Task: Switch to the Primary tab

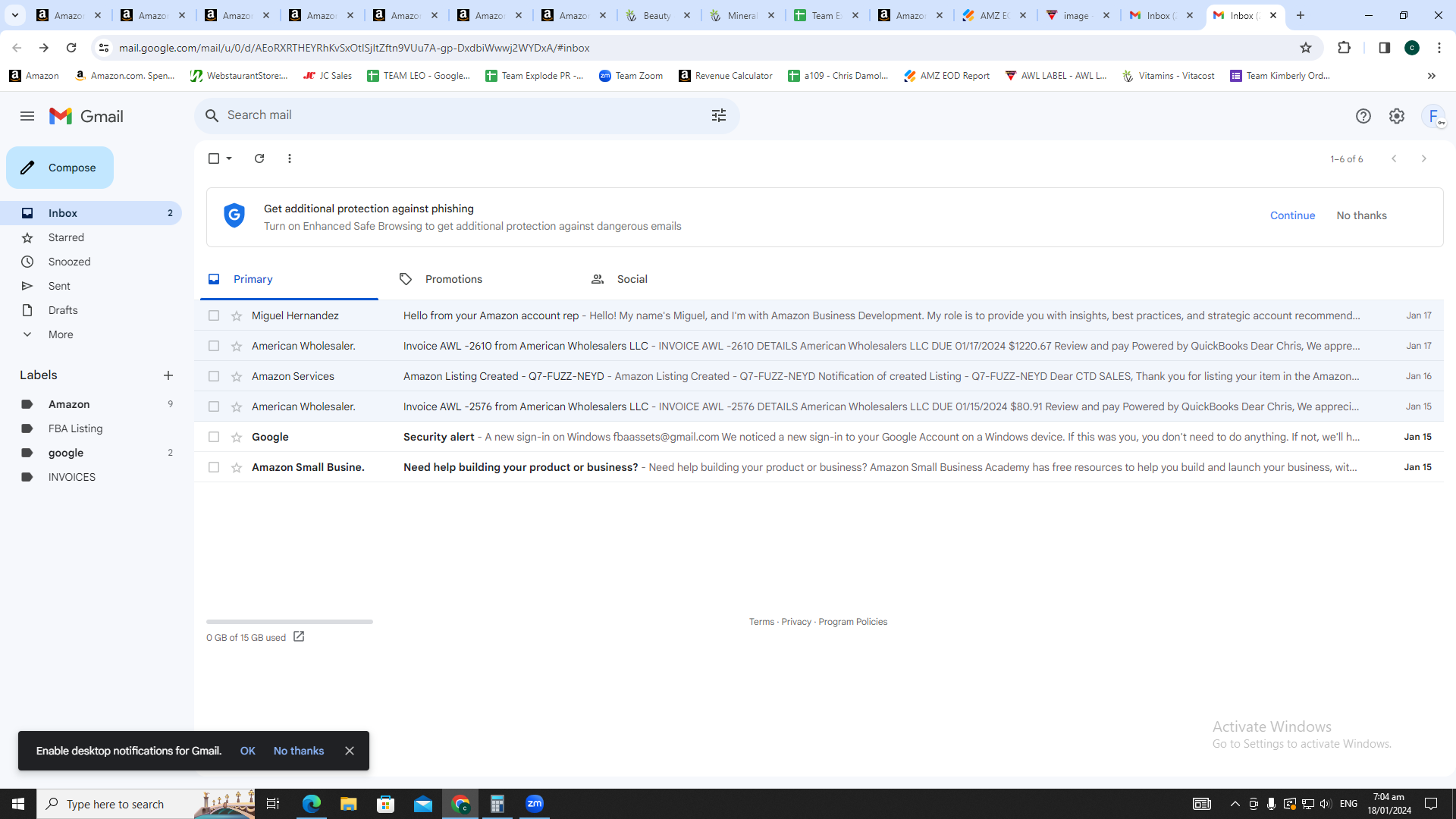Action: [289, 279]
